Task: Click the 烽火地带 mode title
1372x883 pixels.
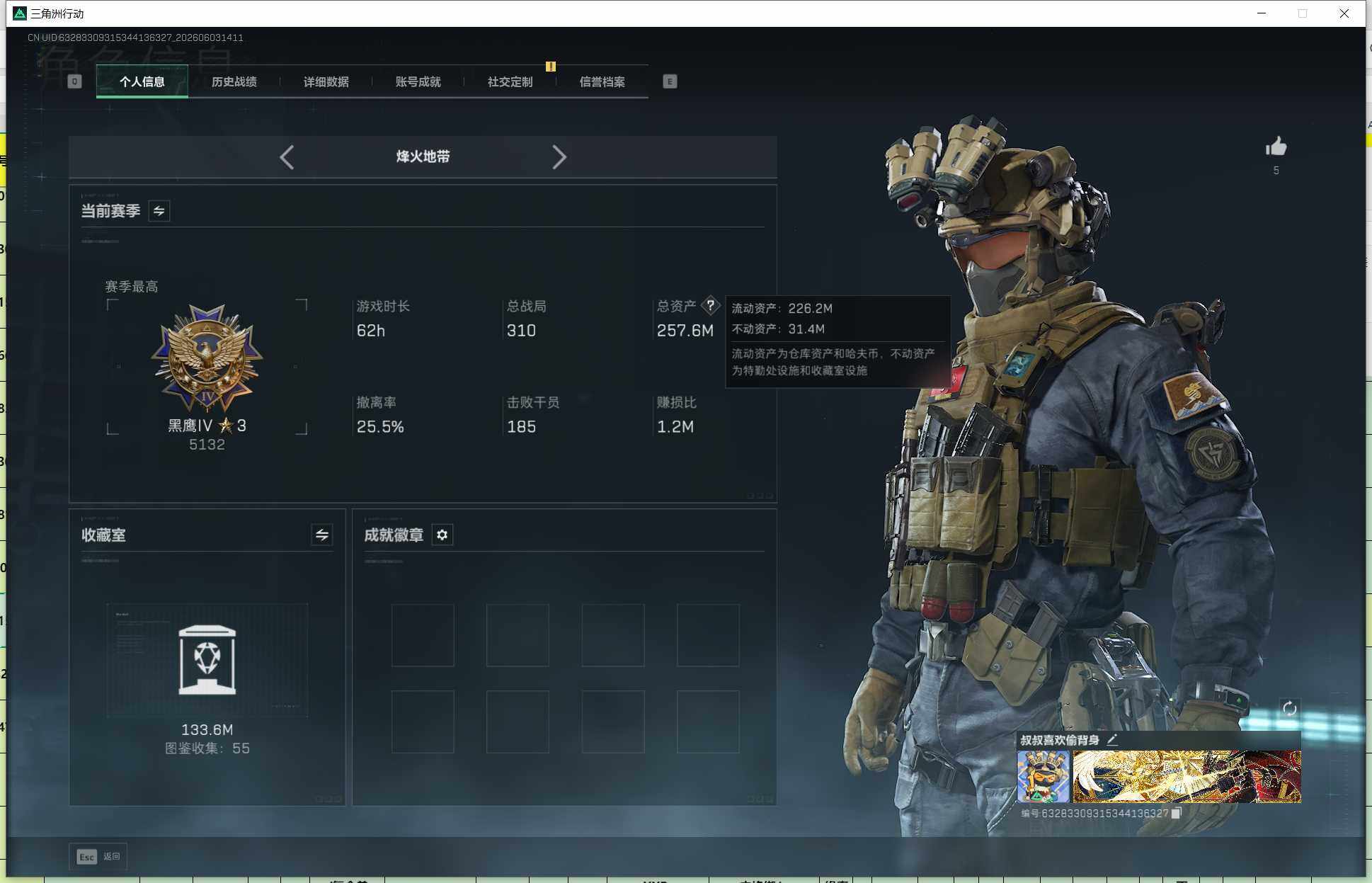Action: [x=423, y=156]
